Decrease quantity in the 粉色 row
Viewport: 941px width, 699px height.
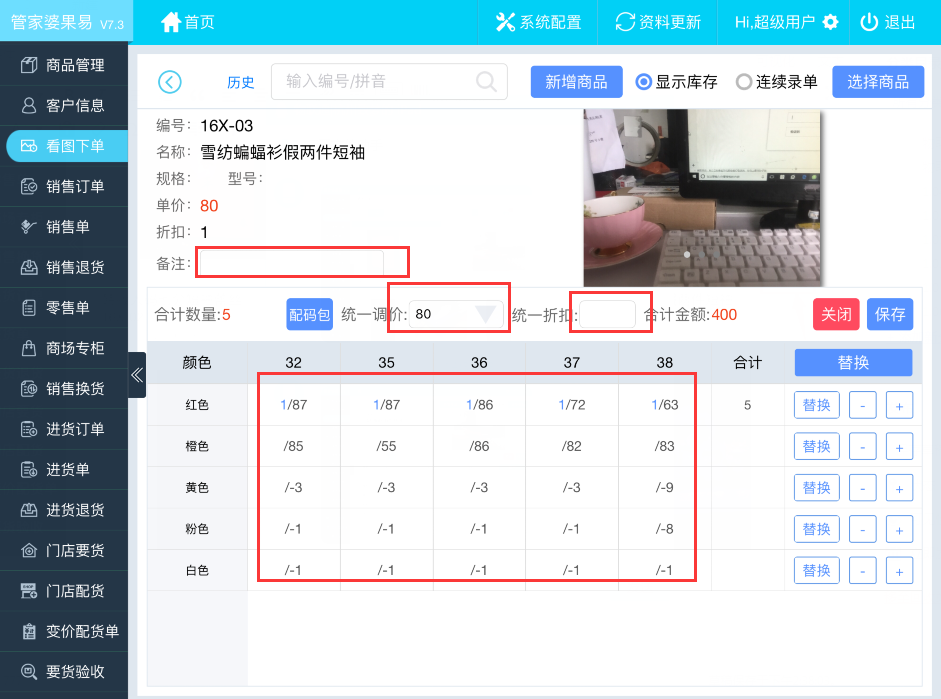[863, 529]
